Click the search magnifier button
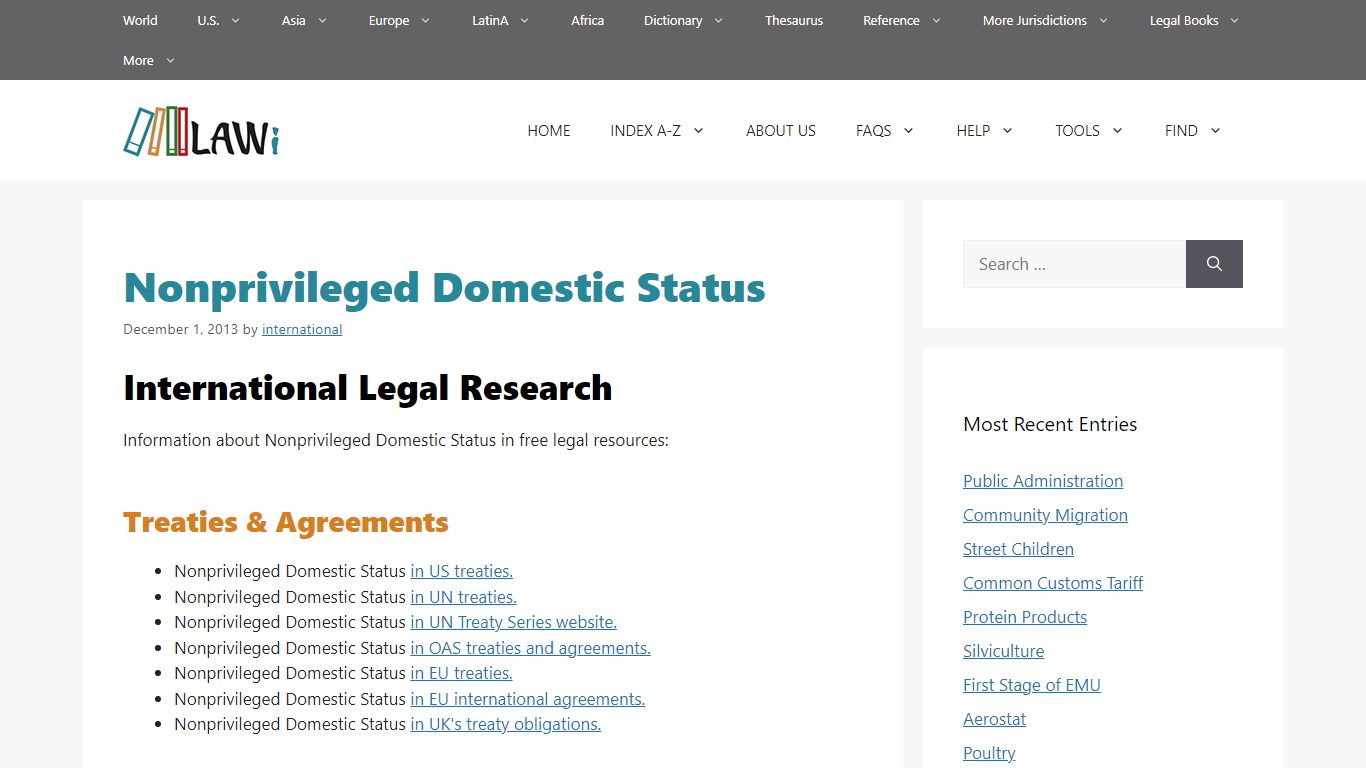Screen dimensions: 1366x768 [1214, 264]
